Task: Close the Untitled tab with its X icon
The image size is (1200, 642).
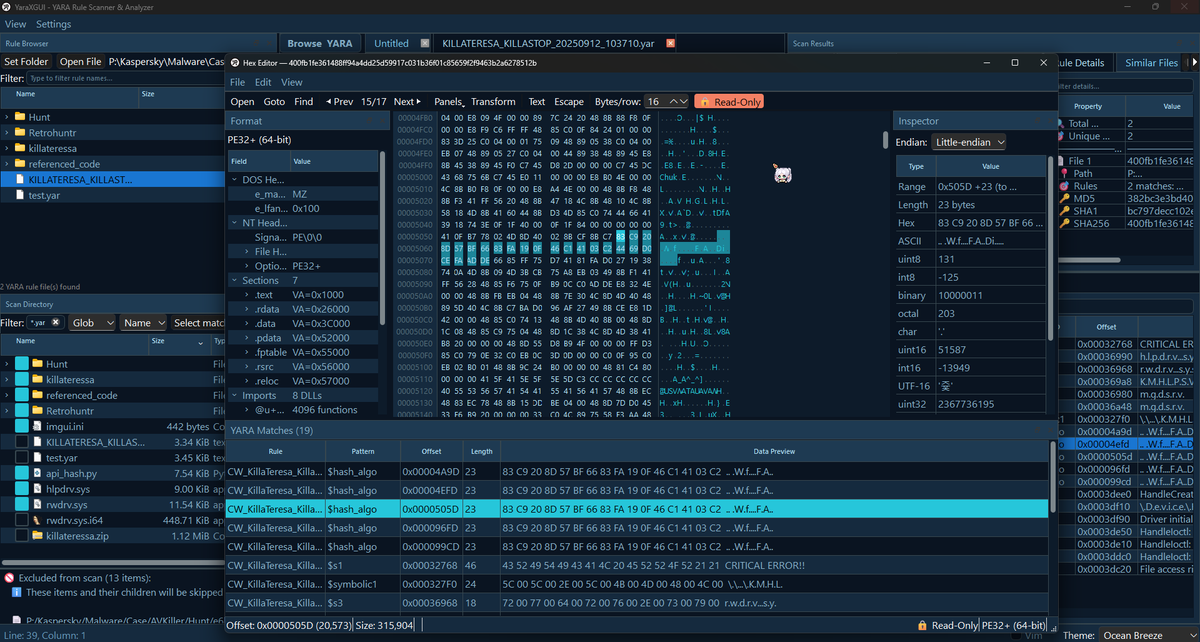Action: pyautogui.click(x=425, y=43)
